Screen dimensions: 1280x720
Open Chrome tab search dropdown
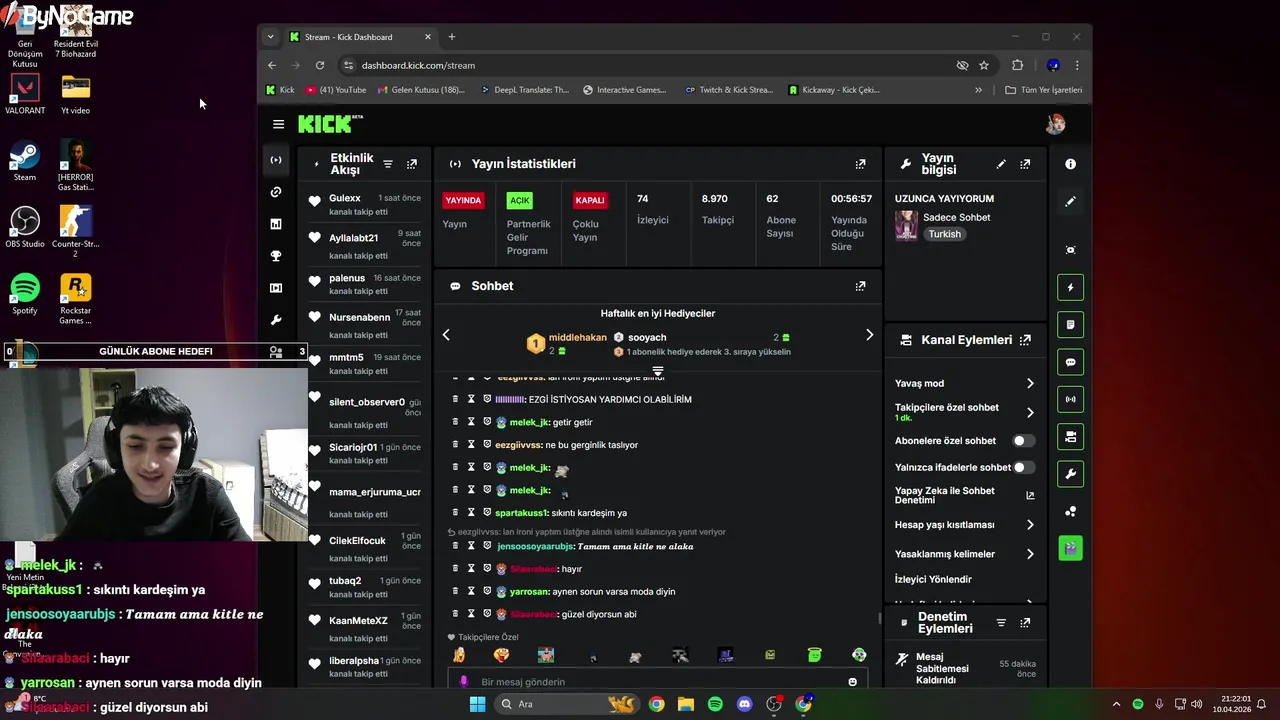pos(270,37)
